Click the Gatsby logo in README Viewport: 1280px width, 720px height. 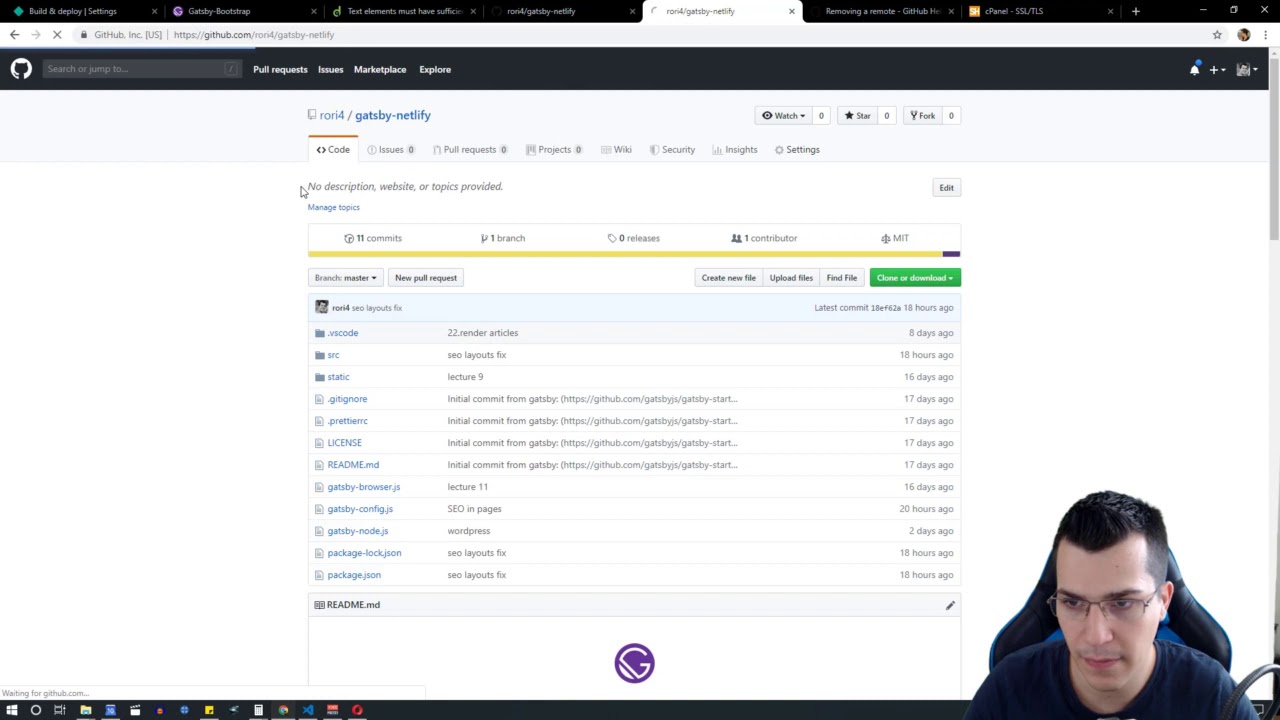pyautogui.click(x=634, y=663)
